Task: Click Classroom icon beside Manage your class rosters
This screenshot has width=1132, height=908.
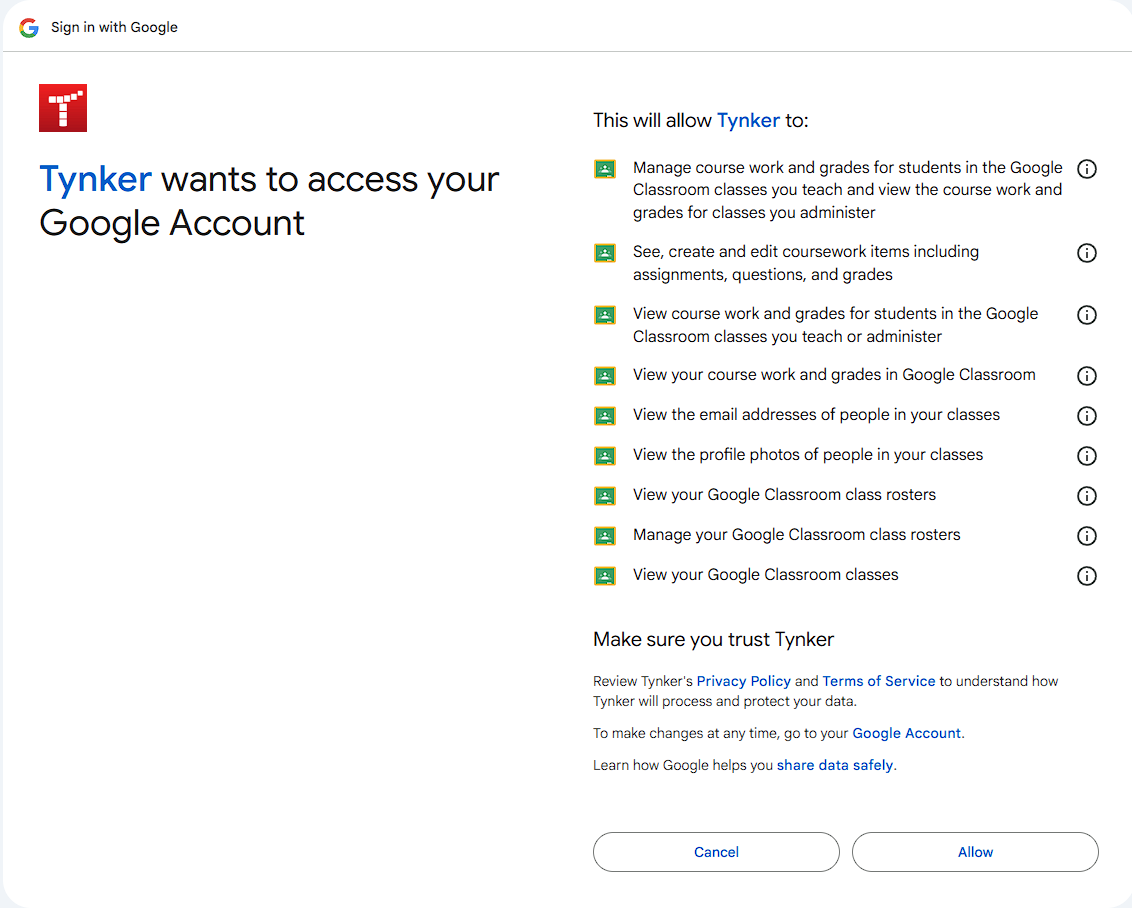Action: coord(605,536)
